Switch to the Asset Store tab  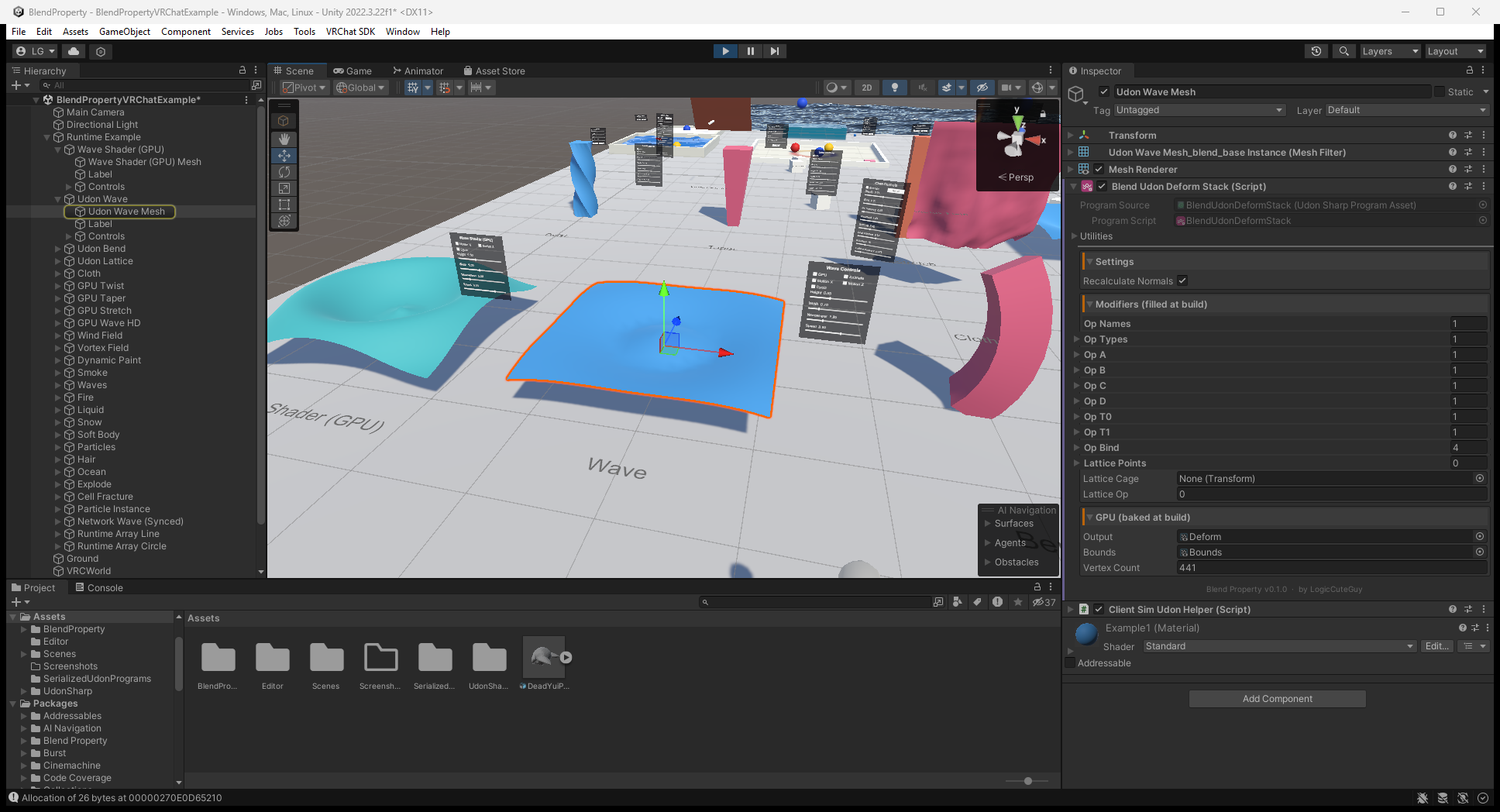pyautogui.click(x=494, y=71)
